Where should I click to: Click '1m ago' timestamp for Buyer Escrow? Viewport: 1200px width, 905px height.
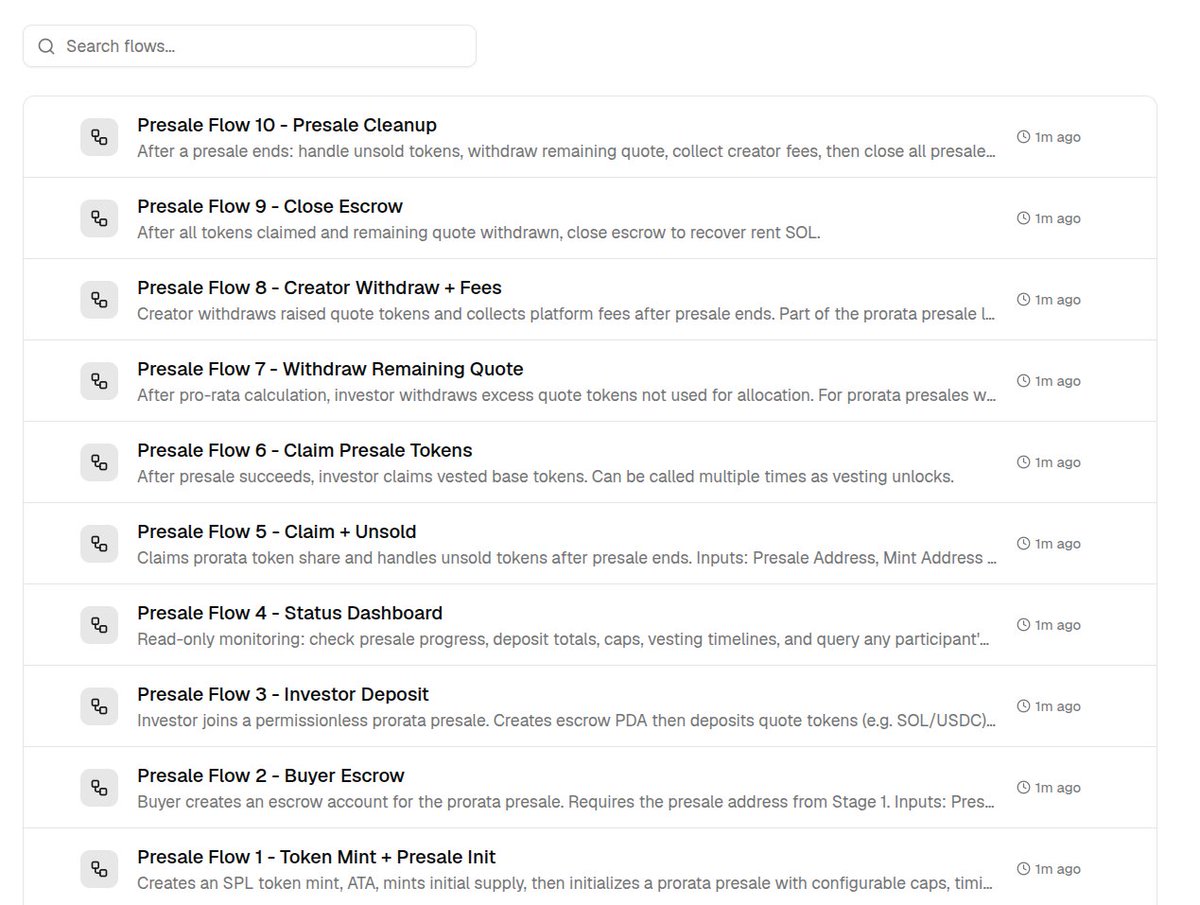[x=1058, y=787]
